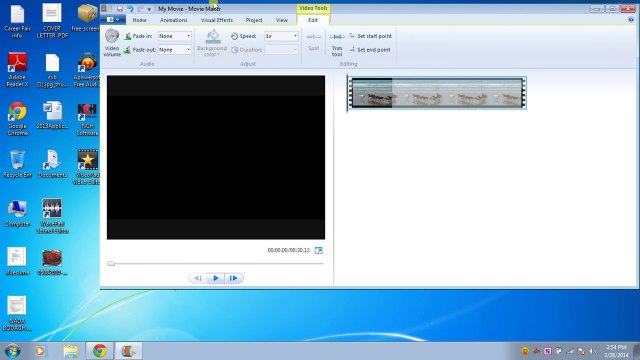Open the Career Fair info file
Image resolution: width=640 pixels, height=360 pixels.
[17, 21]
